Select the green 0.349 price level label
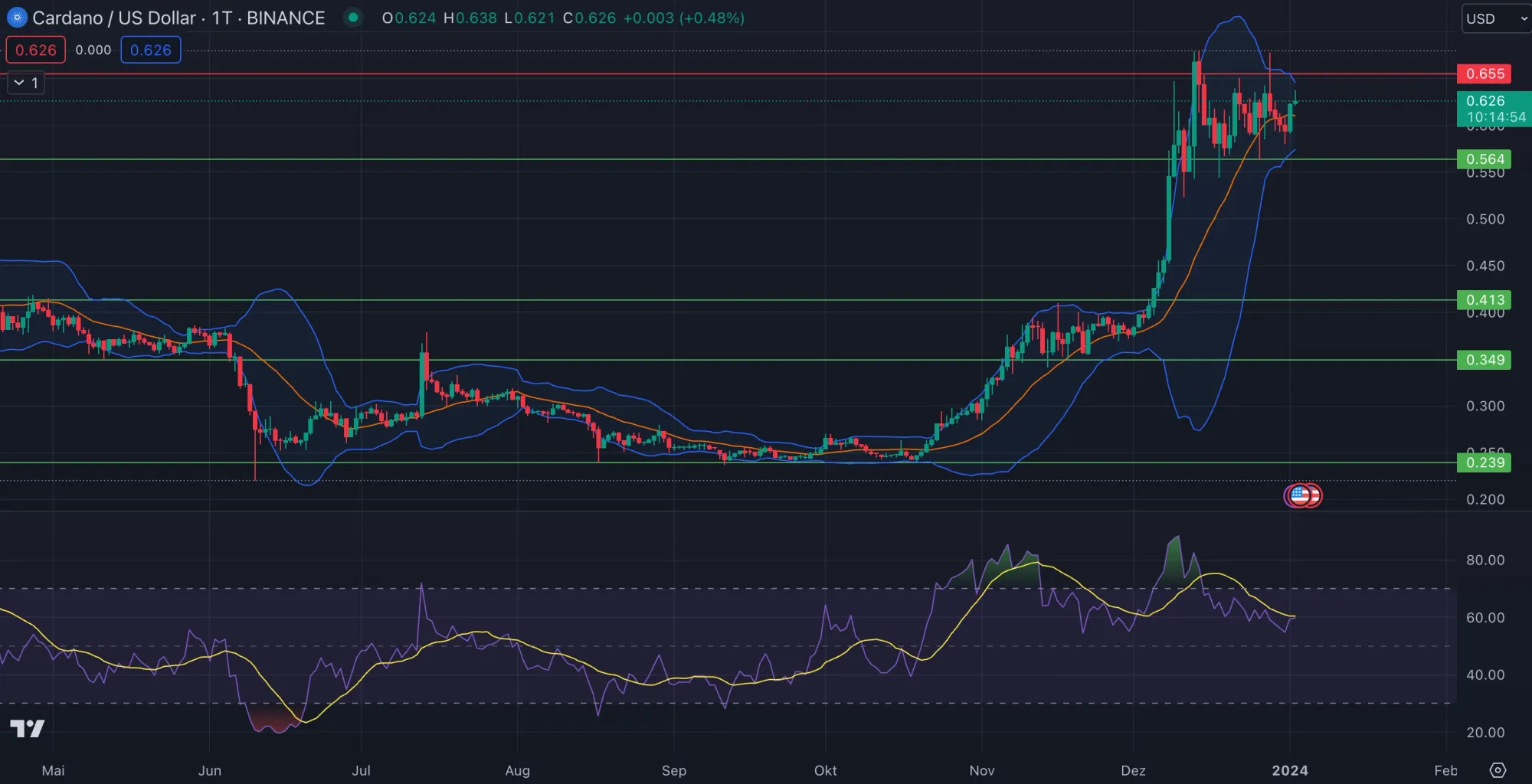 [1485, 360]
